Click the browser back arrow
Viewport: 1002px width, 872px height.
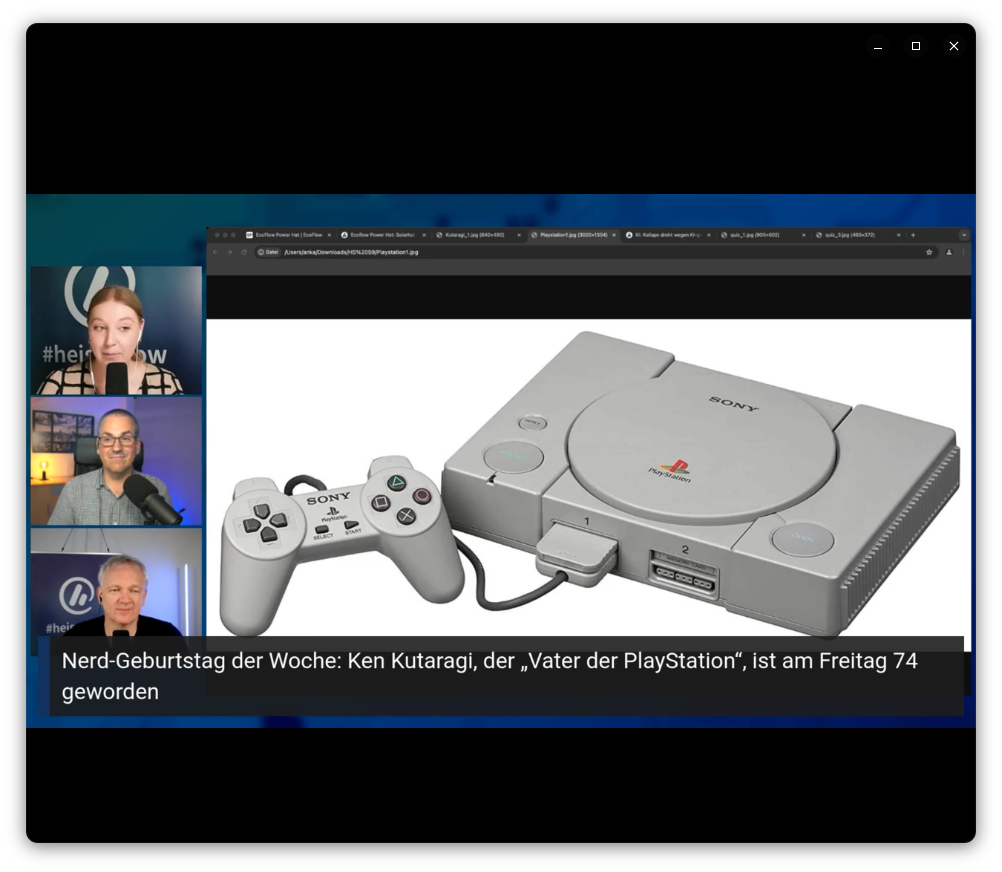[215, 252]
